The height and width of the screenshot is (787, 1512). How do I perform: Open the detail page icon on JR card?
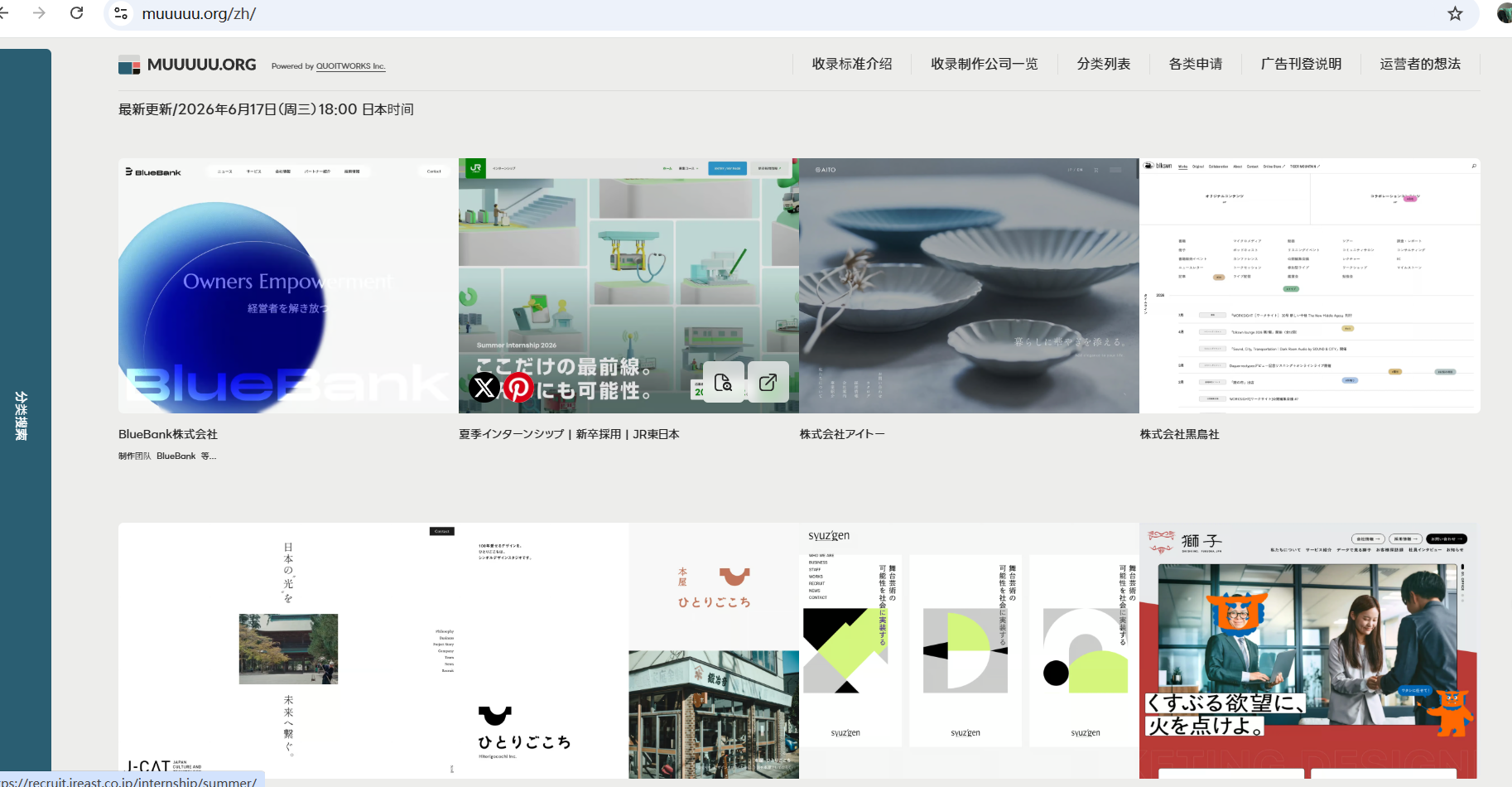tap(724, 382)
